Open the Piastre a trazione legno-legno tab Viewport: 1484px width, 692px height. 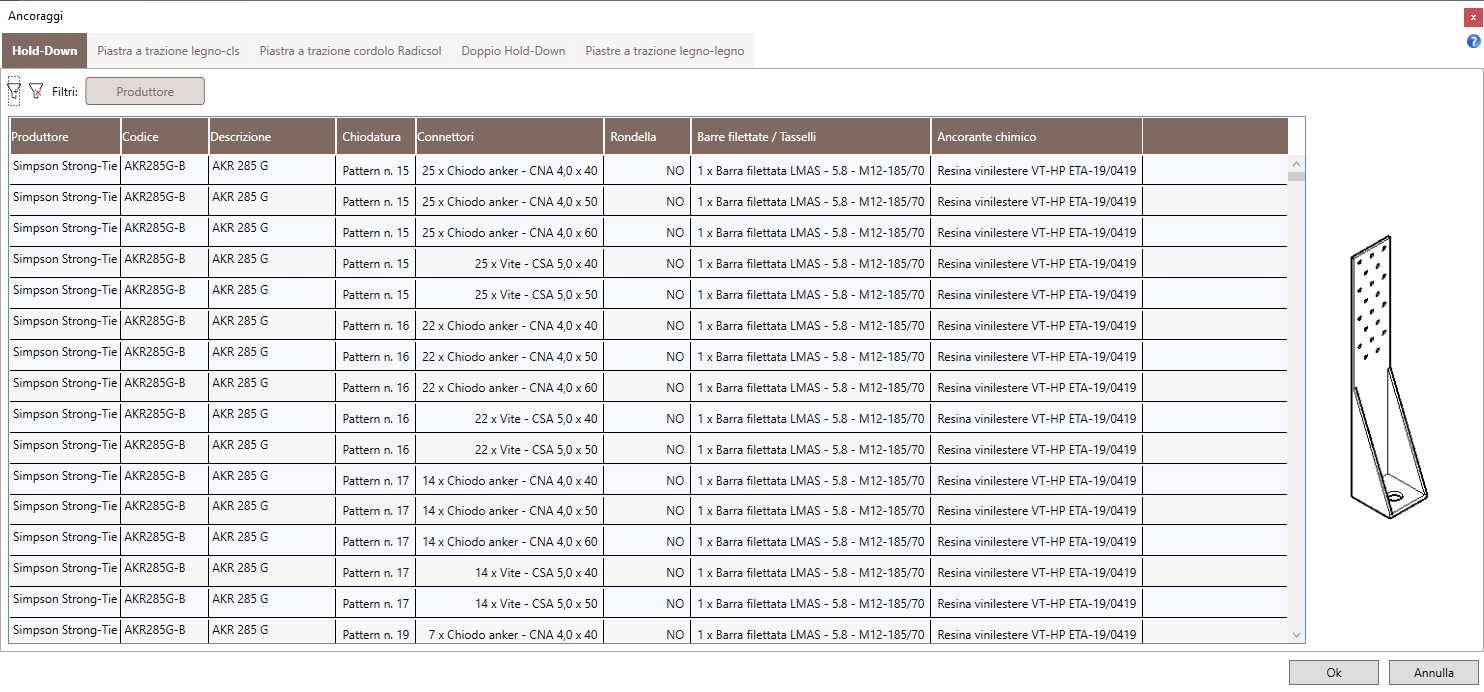point(664,51)
